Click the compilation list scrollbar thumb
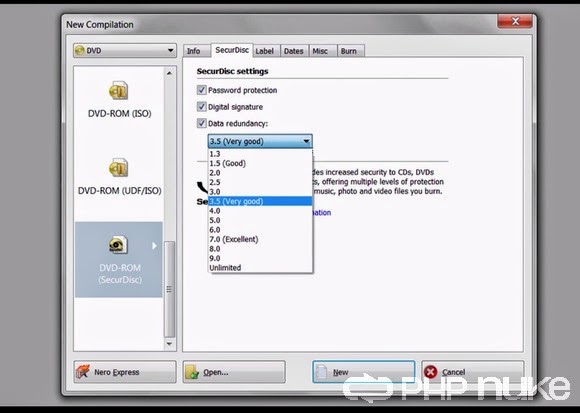 coord(169,289)
